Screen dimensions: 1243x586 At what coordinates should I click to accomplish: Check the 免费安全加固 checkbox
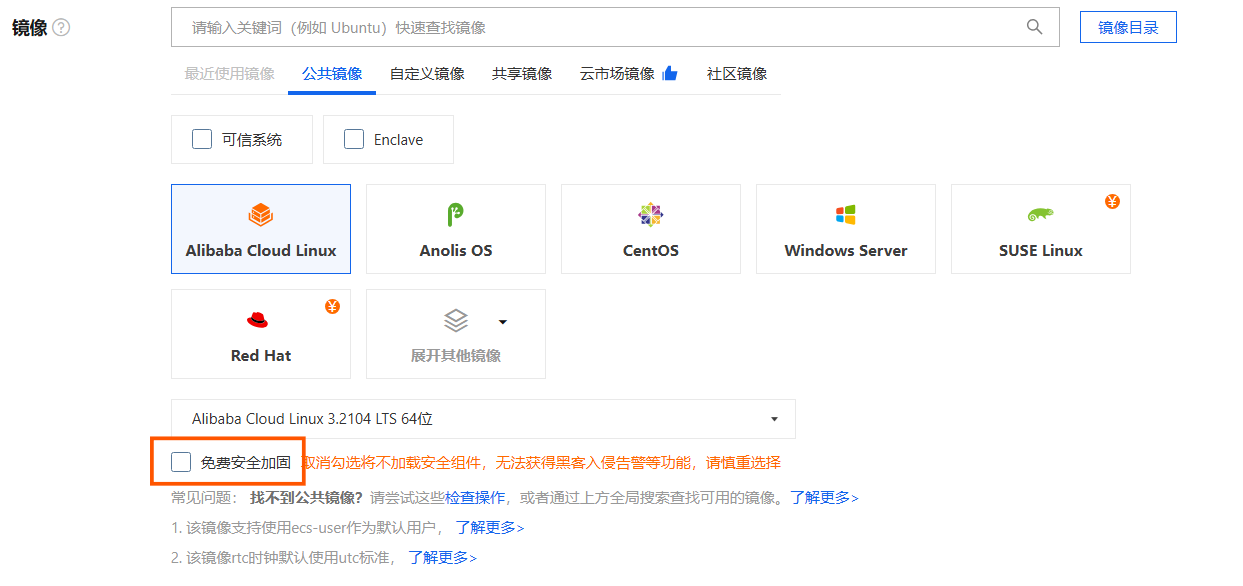(181, 462)
